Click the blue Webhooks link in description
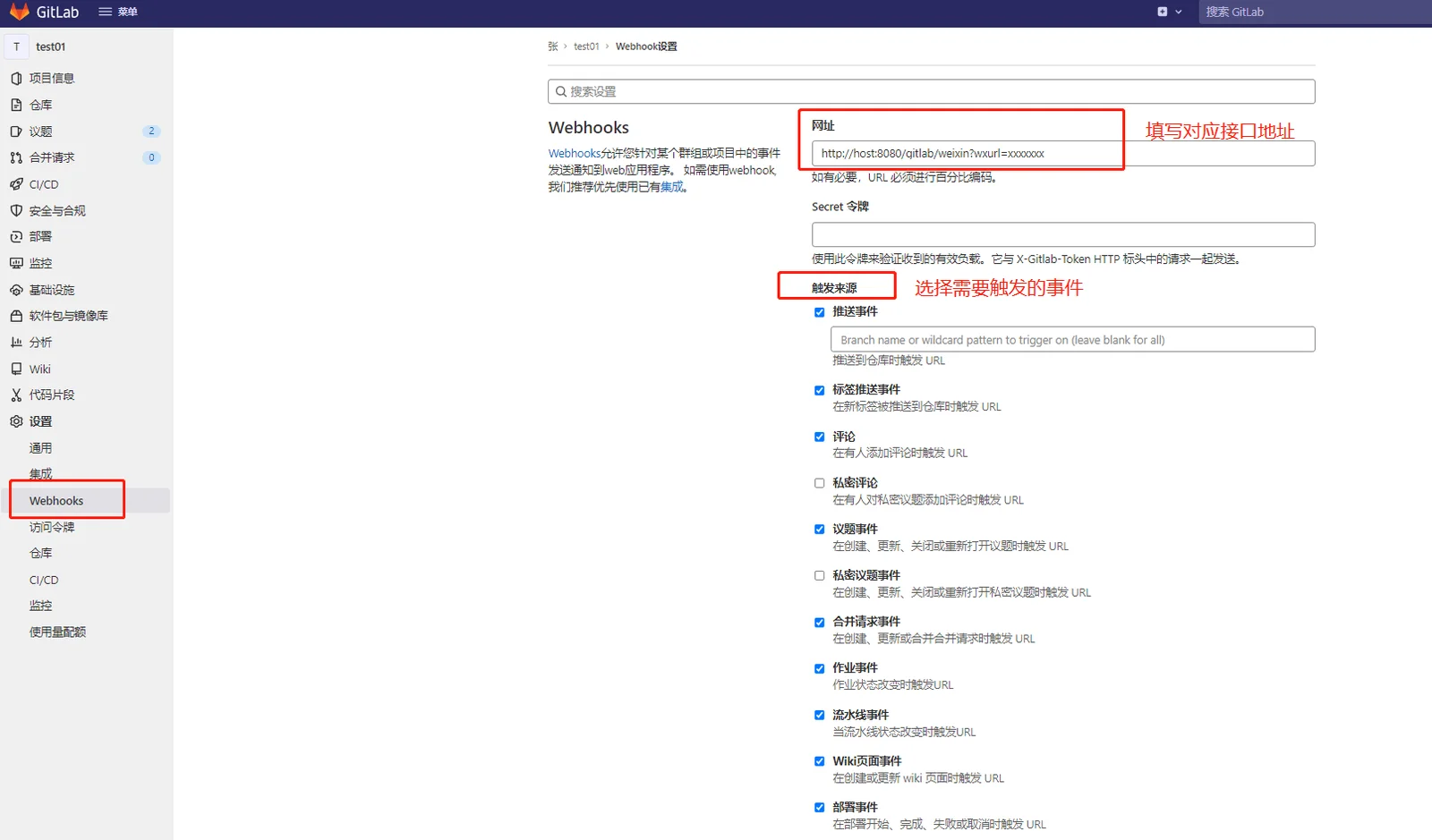 pos(575,153)
